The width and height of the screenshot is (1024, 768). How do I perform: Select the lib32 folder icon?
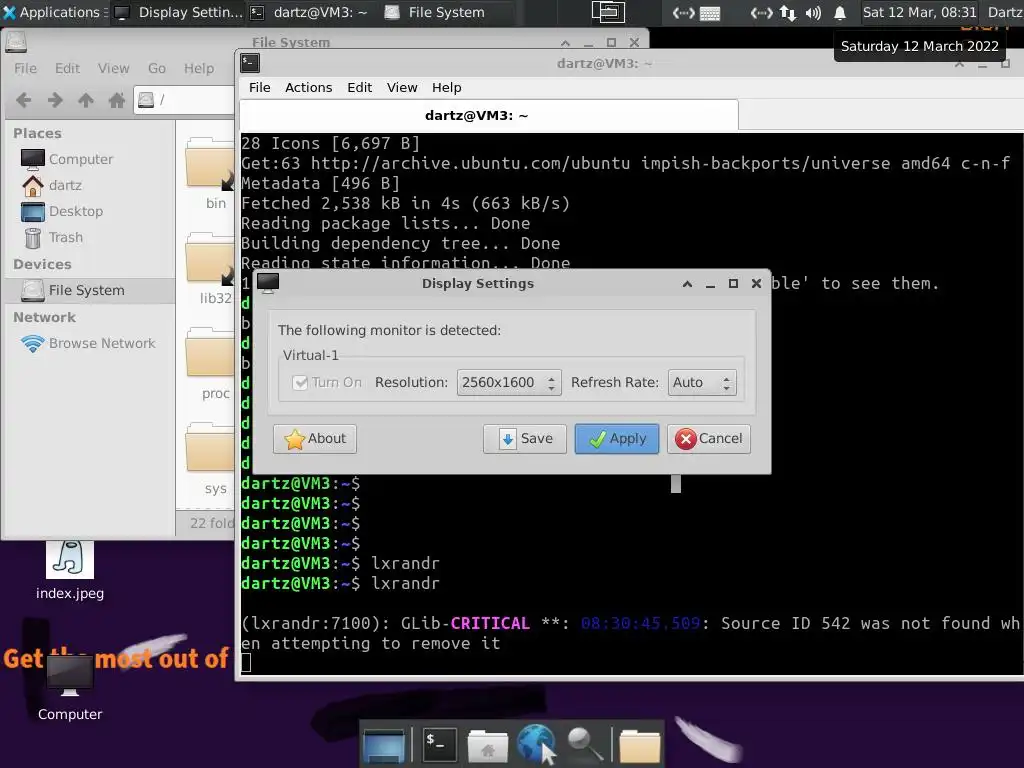pyautogui.click(x=210, y=259)
